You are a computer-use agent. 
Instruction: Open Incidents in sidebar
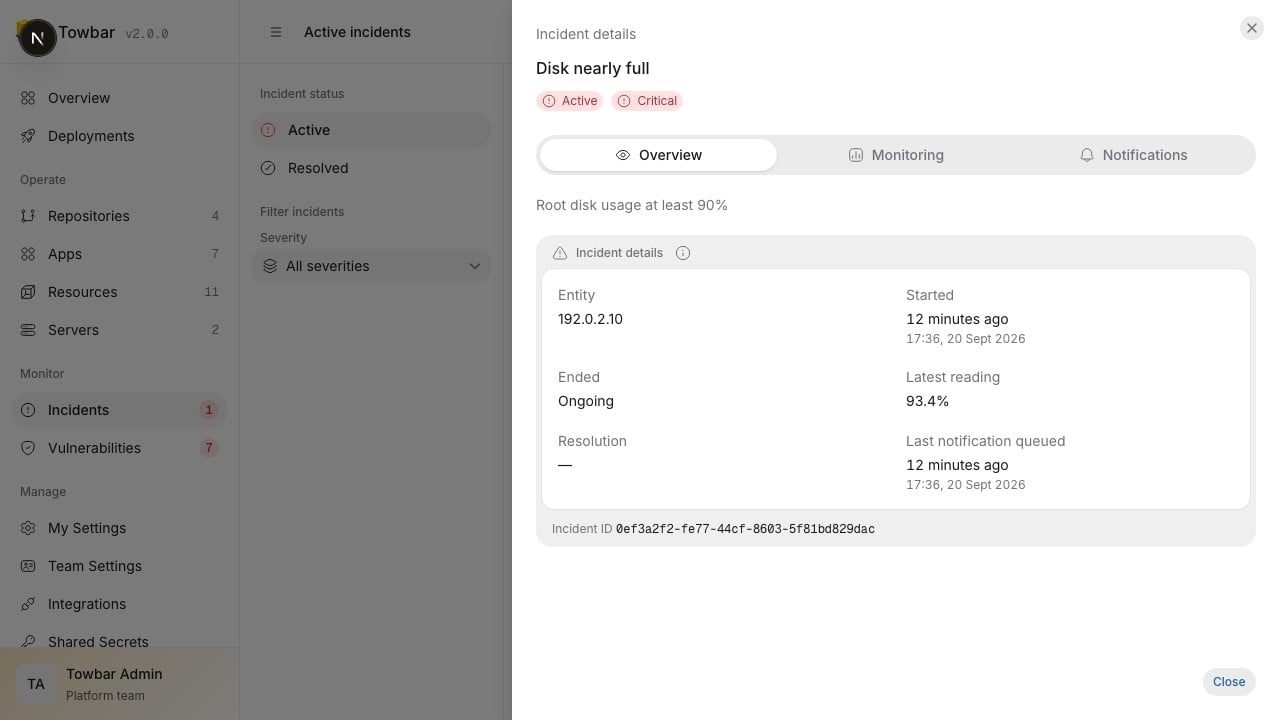point(120,410)
